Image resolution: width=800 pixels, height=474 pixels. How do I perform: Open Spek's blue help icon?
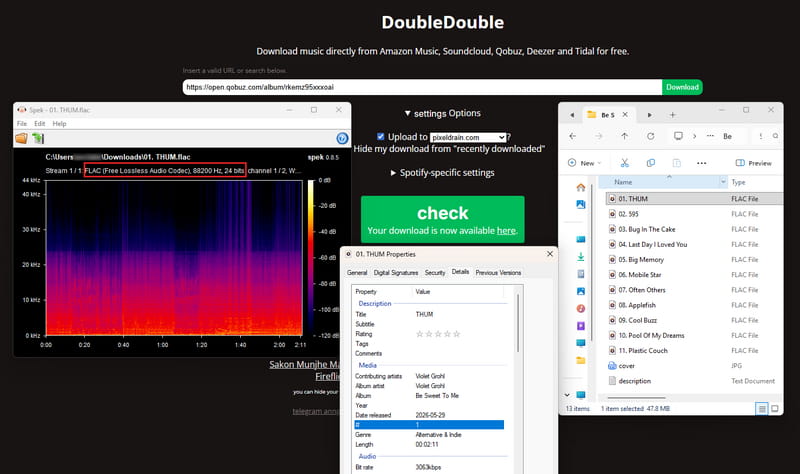[342, 138]
